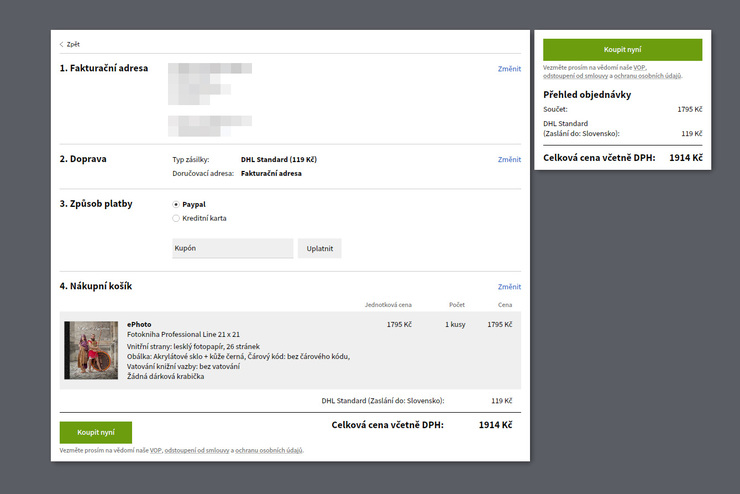Viewport: 740px width, 494px height.
Task: Open VOP link in bottom footer notice
Action: [155, 450]
